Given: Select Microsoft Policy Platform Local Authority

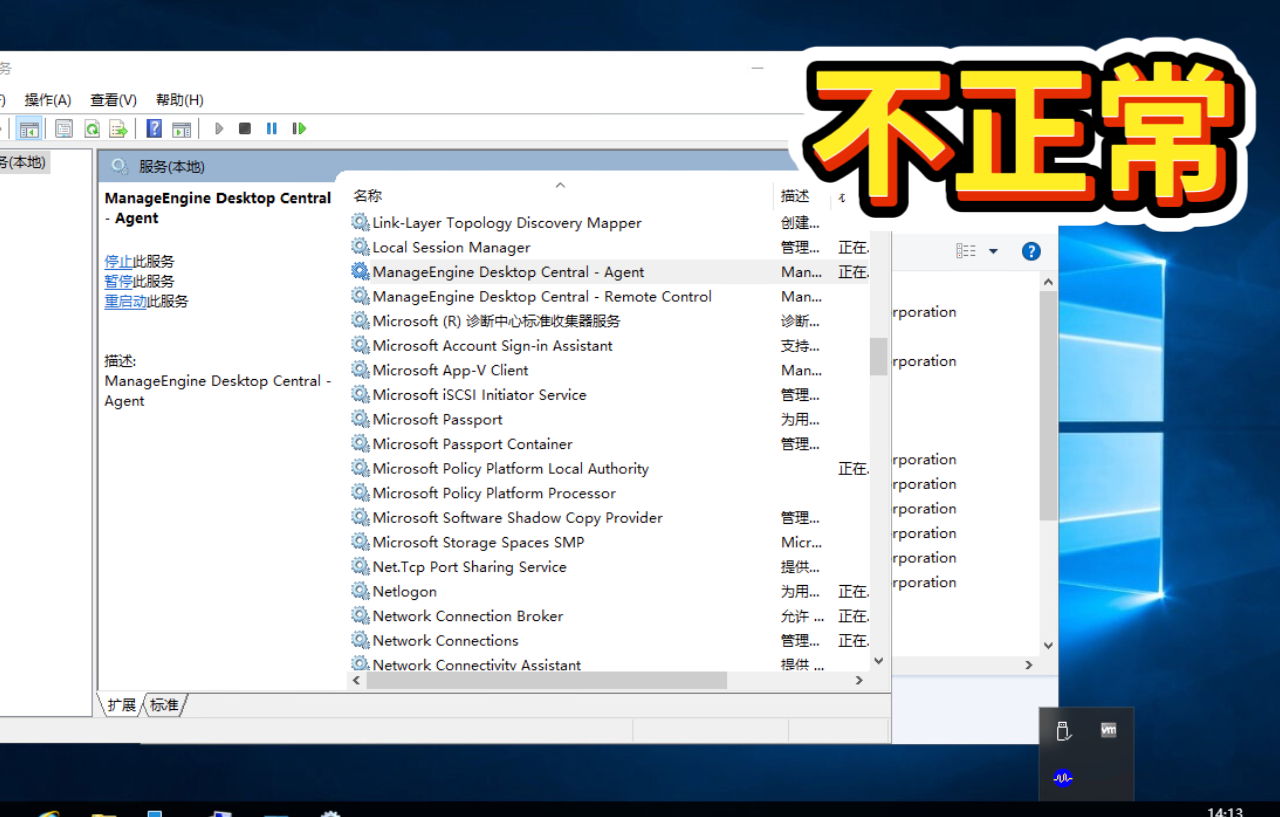Looking at the screenshot, I should 510,469.
